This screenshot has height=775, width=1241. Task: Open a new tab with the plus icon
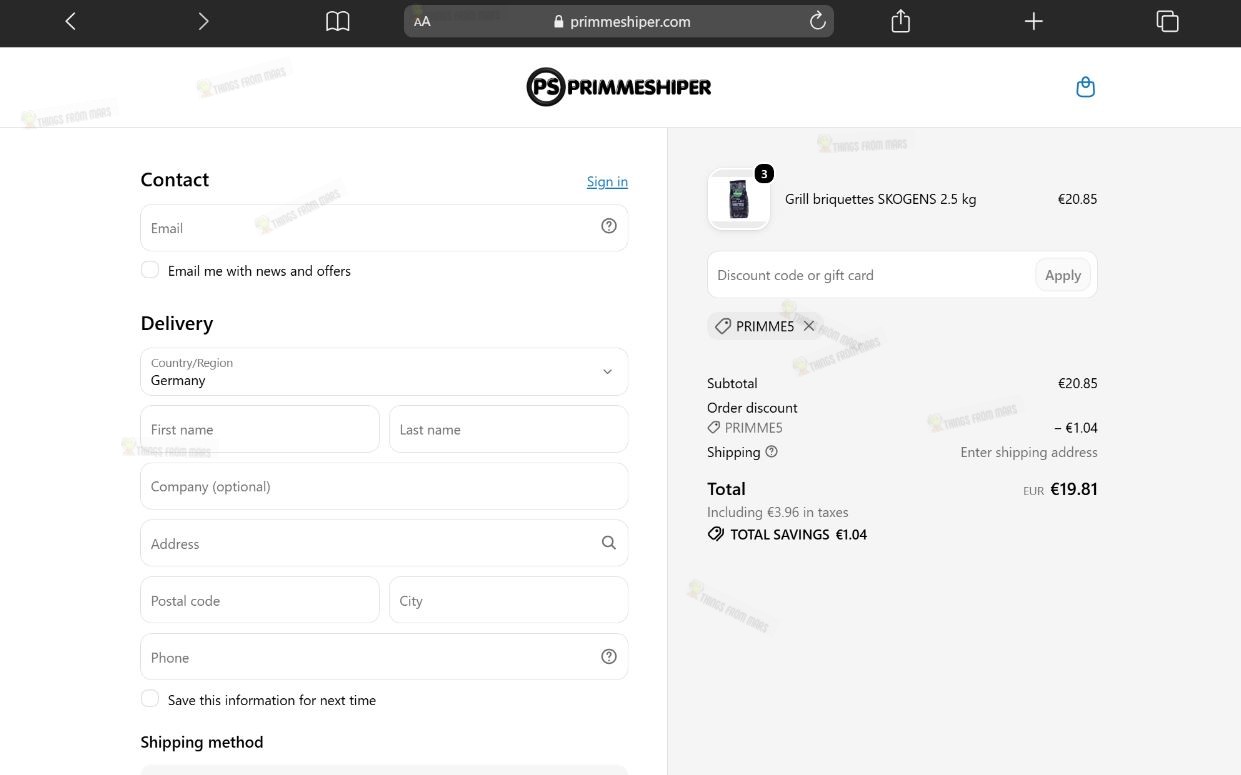pos(1034,21)
